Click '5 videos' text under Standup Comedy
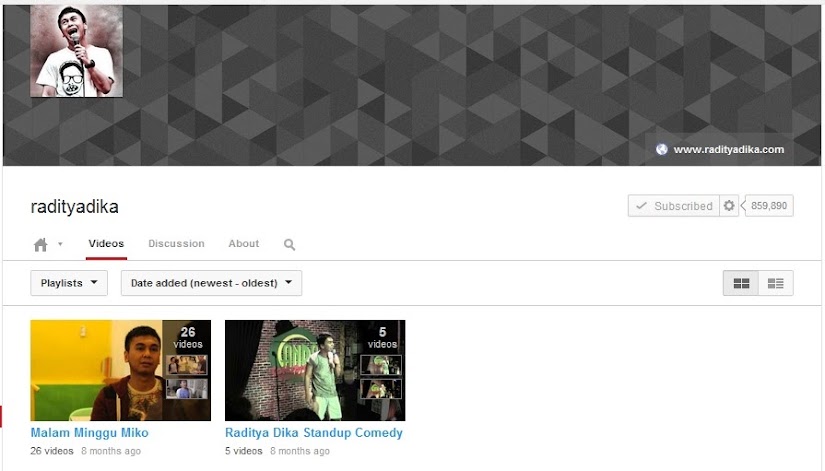 (x=244, y=451)
